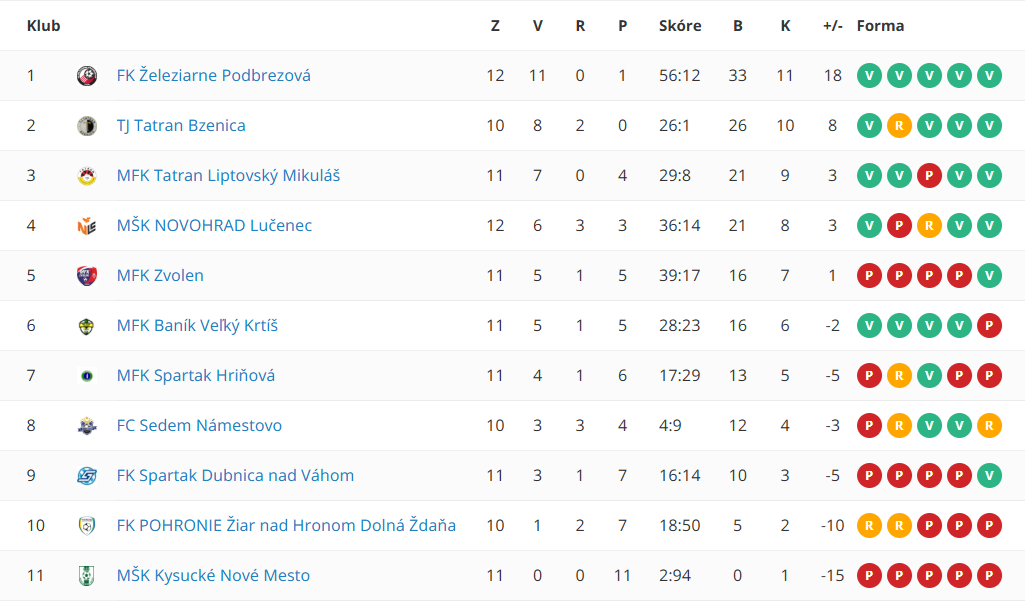
Task: Click the MFK Tatran Liptovský Mikuláš crest
Action: click(87, 176)
